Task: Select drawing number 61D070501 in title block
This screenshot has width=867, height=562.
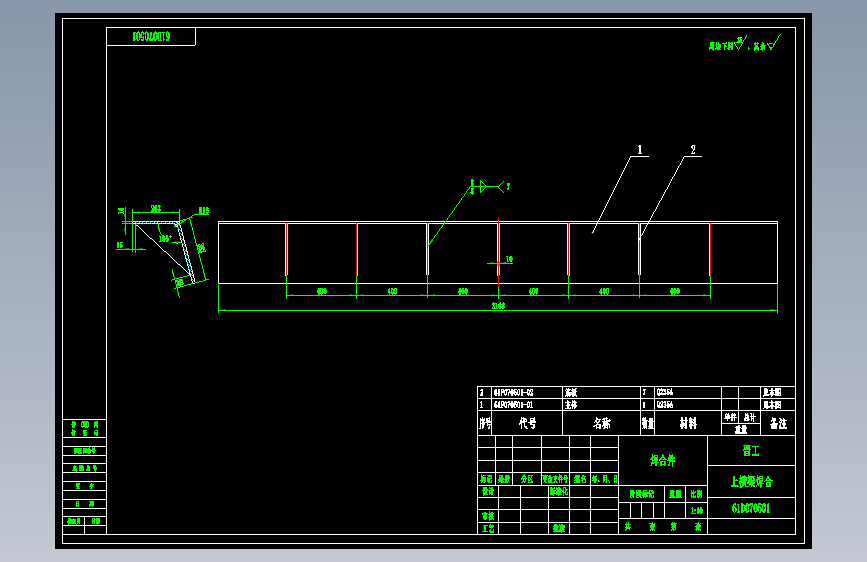Action: tap(750, 508)
